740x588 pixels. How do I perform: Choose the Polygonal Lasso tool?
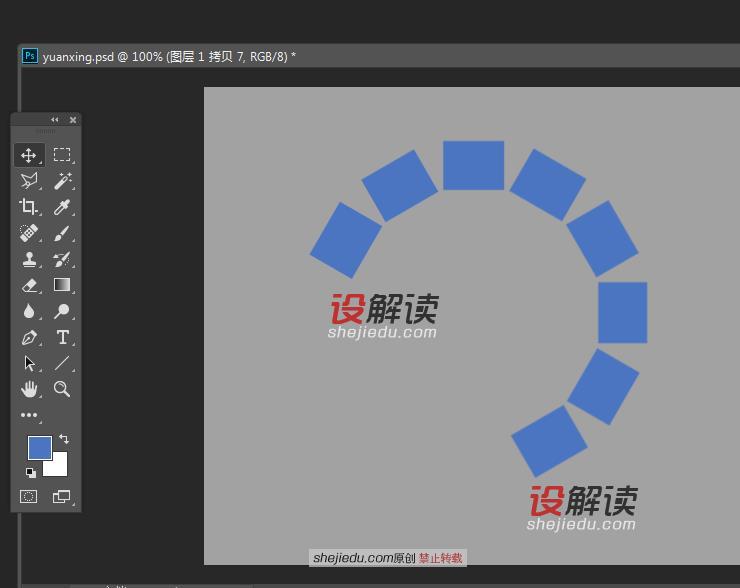pyautogui.click(x=29, y=181)
